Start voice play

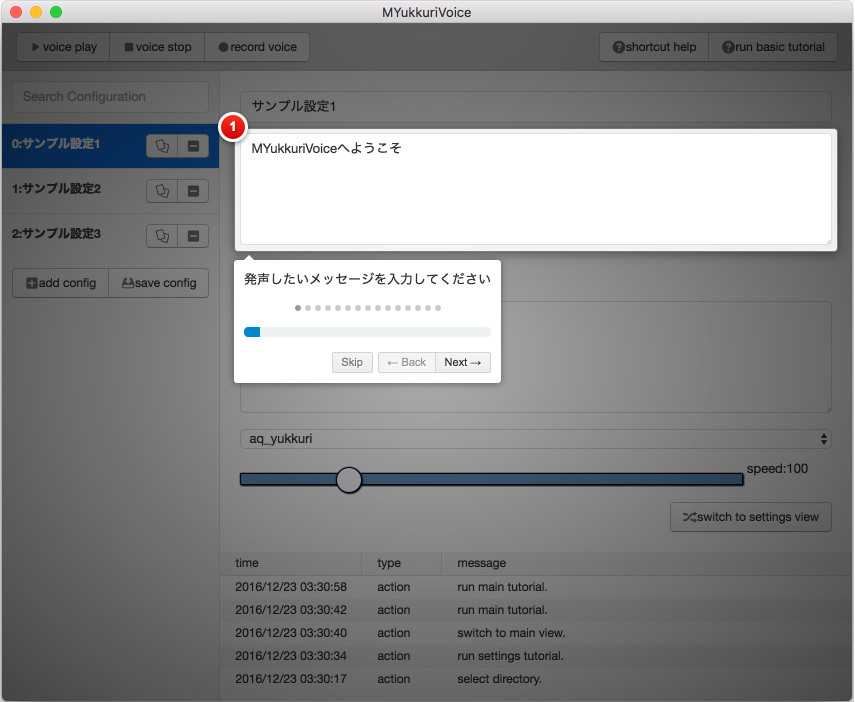click(63, 47)
